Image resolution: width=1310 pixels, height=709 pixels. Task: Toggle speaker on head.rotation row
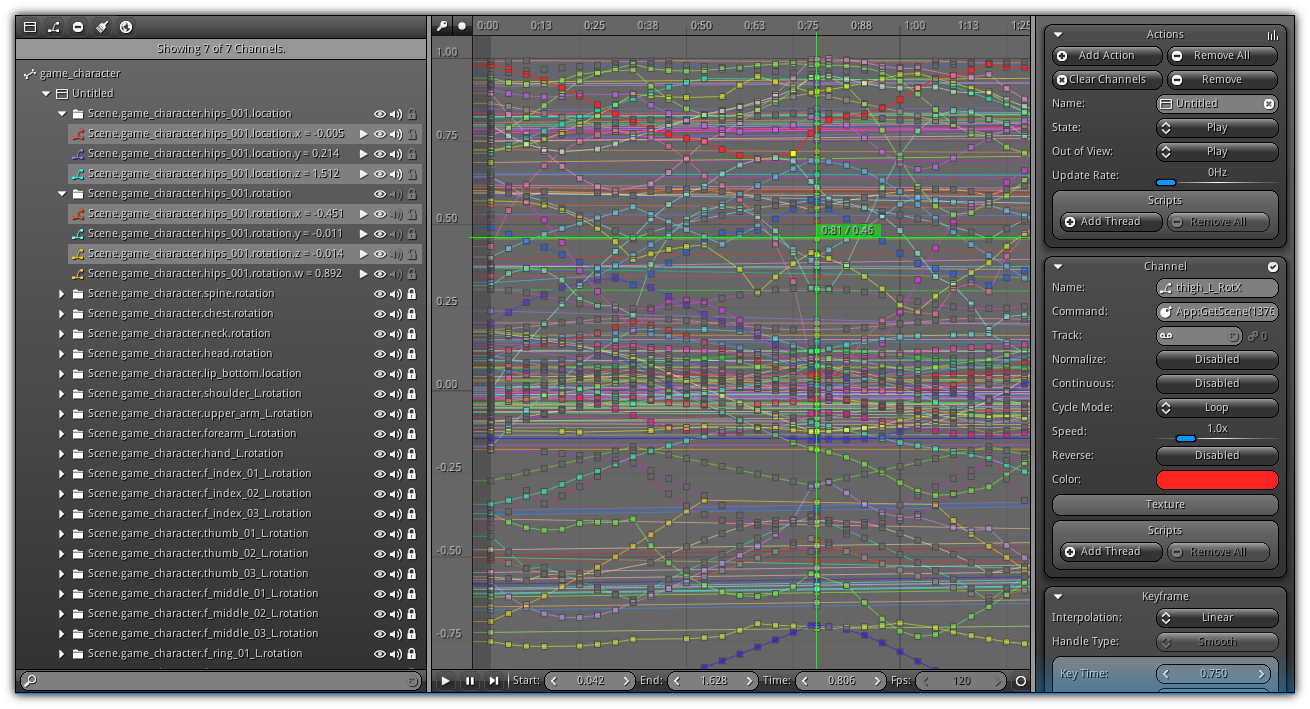pyautogui.click(x=396, y=354)
